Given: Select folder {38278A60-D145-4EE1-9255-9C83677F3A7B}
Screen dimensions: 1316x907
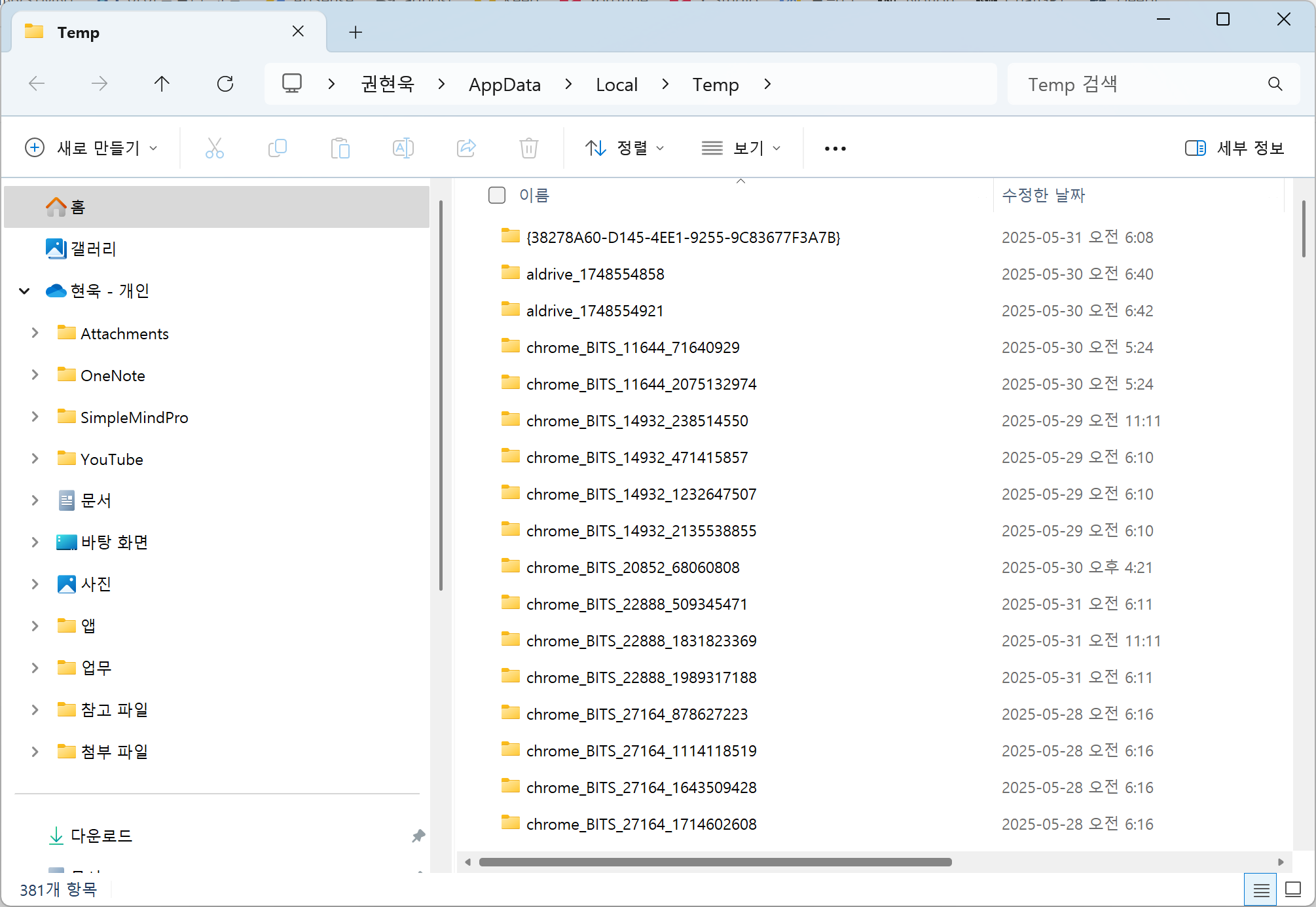Looking at the screenshot, I should (683, 237).
